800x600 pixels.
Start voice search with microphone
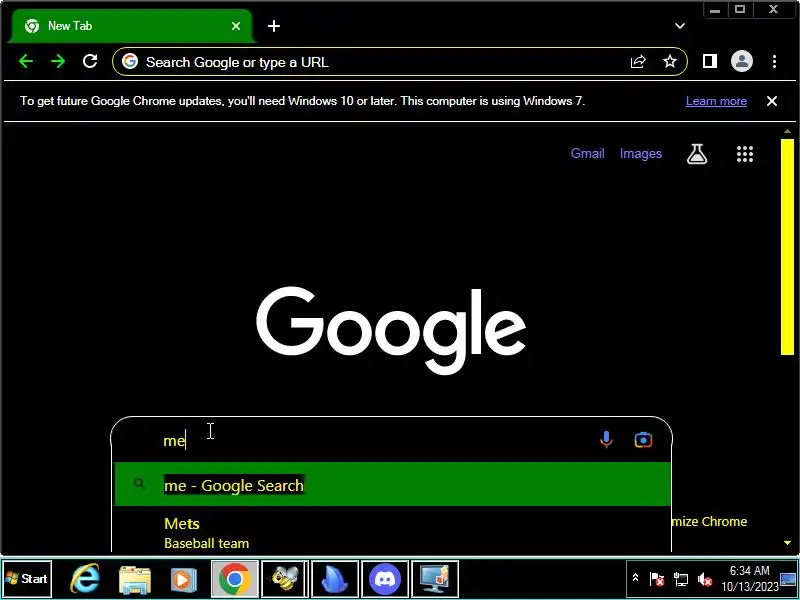click(606, 439)
